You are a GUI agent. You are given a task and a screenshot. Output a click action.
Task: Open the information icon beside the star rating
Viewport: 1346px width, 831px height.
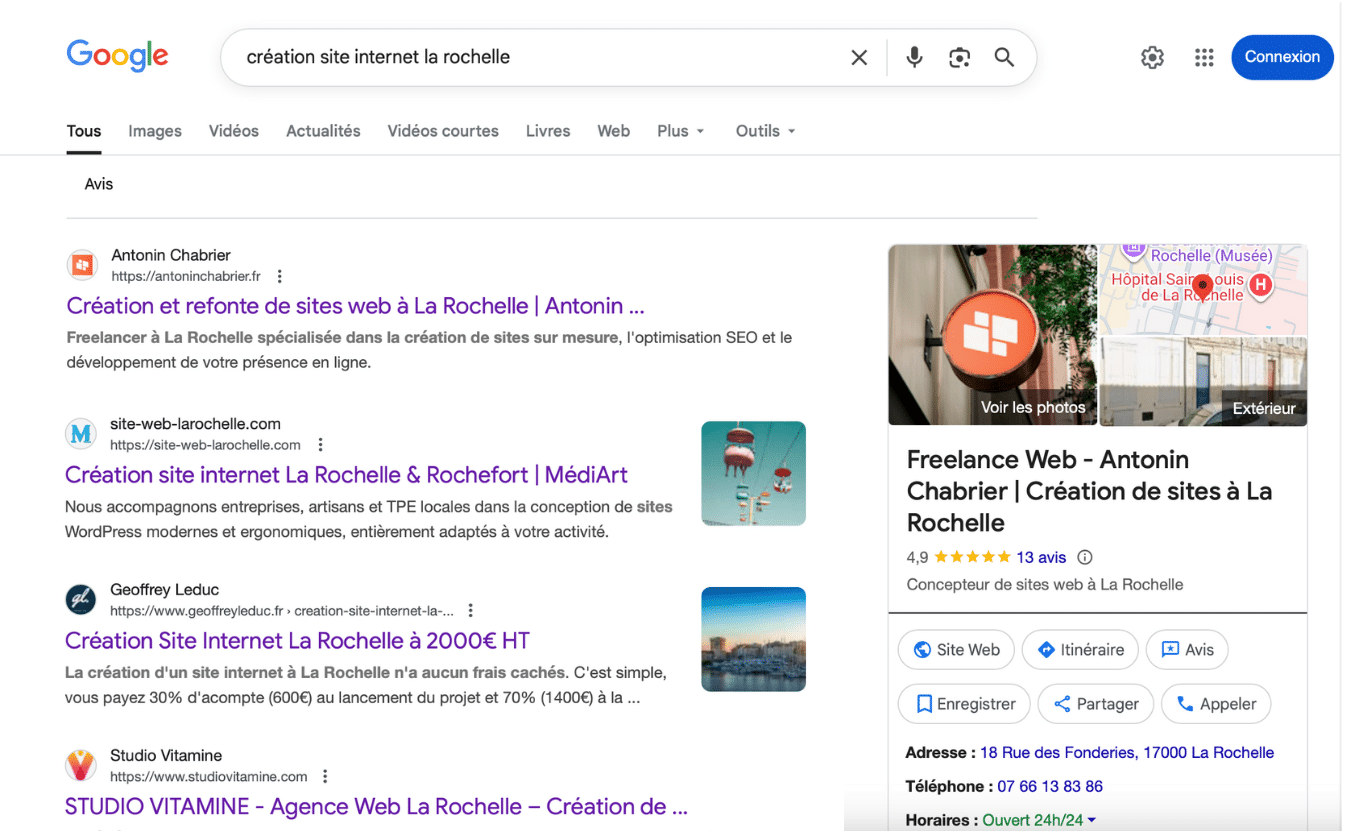1084,557
